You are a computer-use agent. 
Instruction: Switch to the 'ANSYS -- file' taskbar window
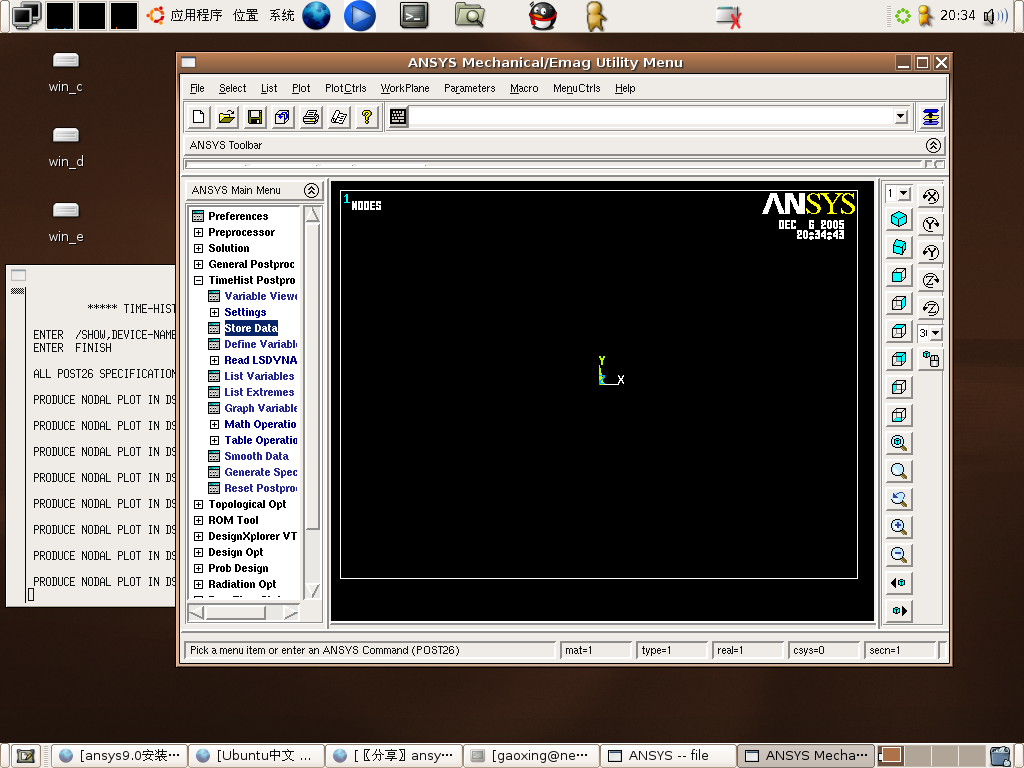coord(668,756)
